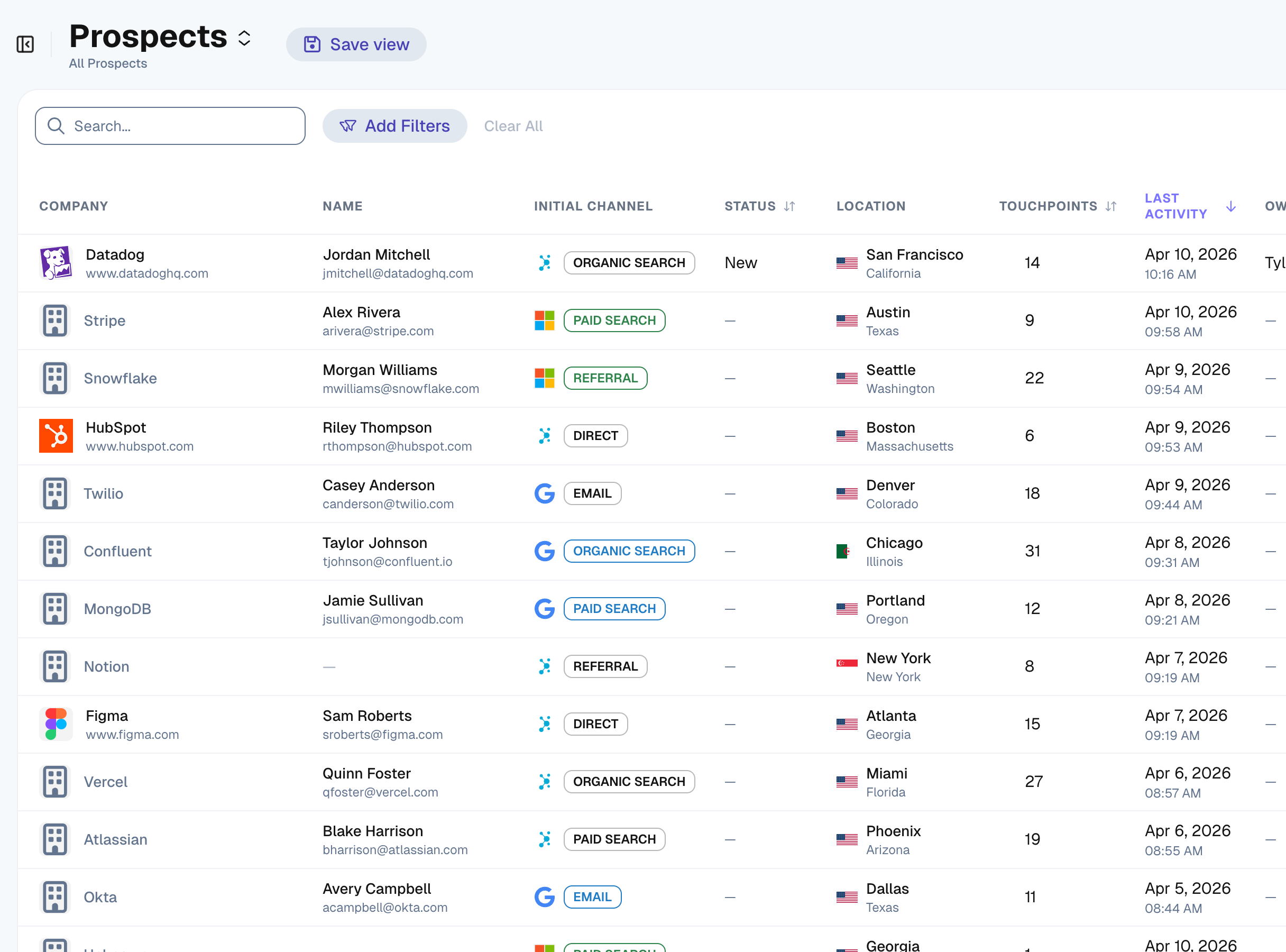
Task: Click the Clear All link
Action: point(513,126)
